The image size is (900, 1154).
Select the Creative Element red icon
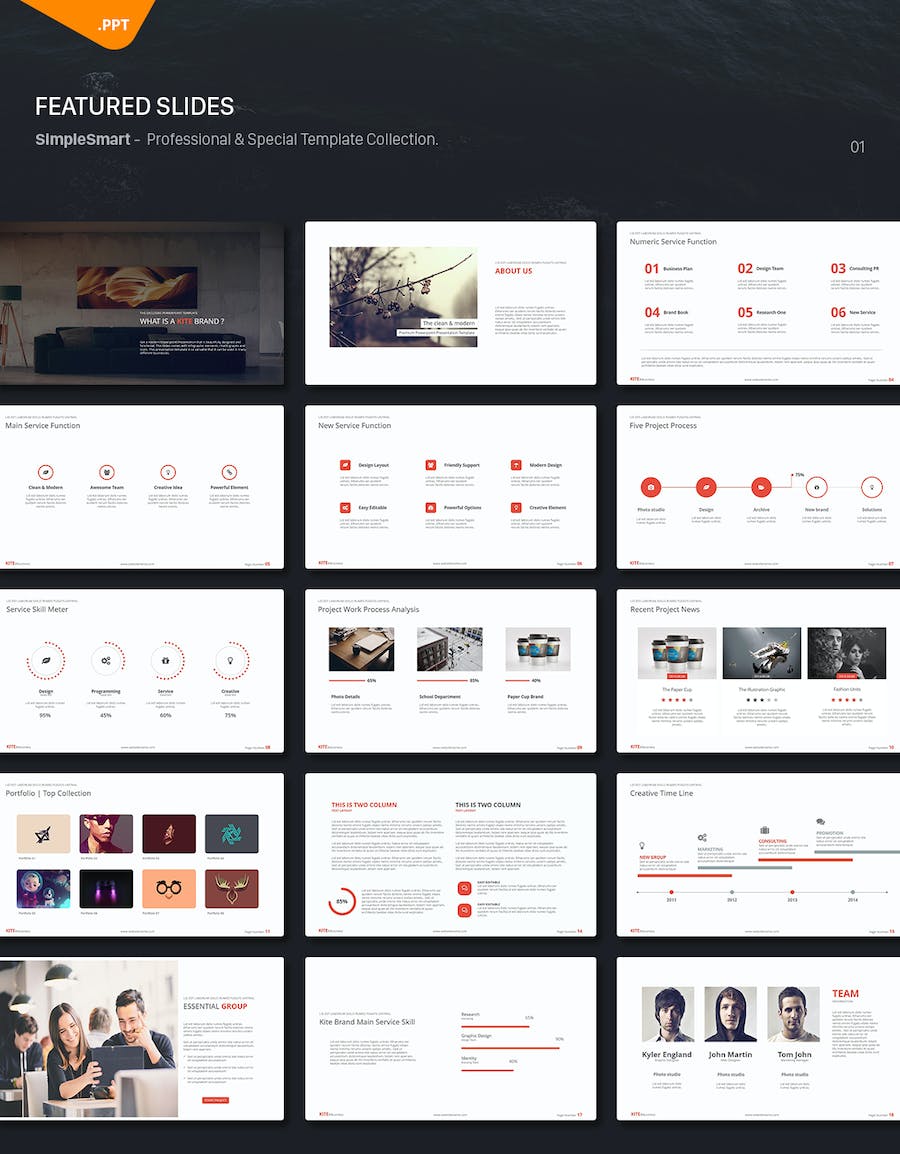(516, 508)
